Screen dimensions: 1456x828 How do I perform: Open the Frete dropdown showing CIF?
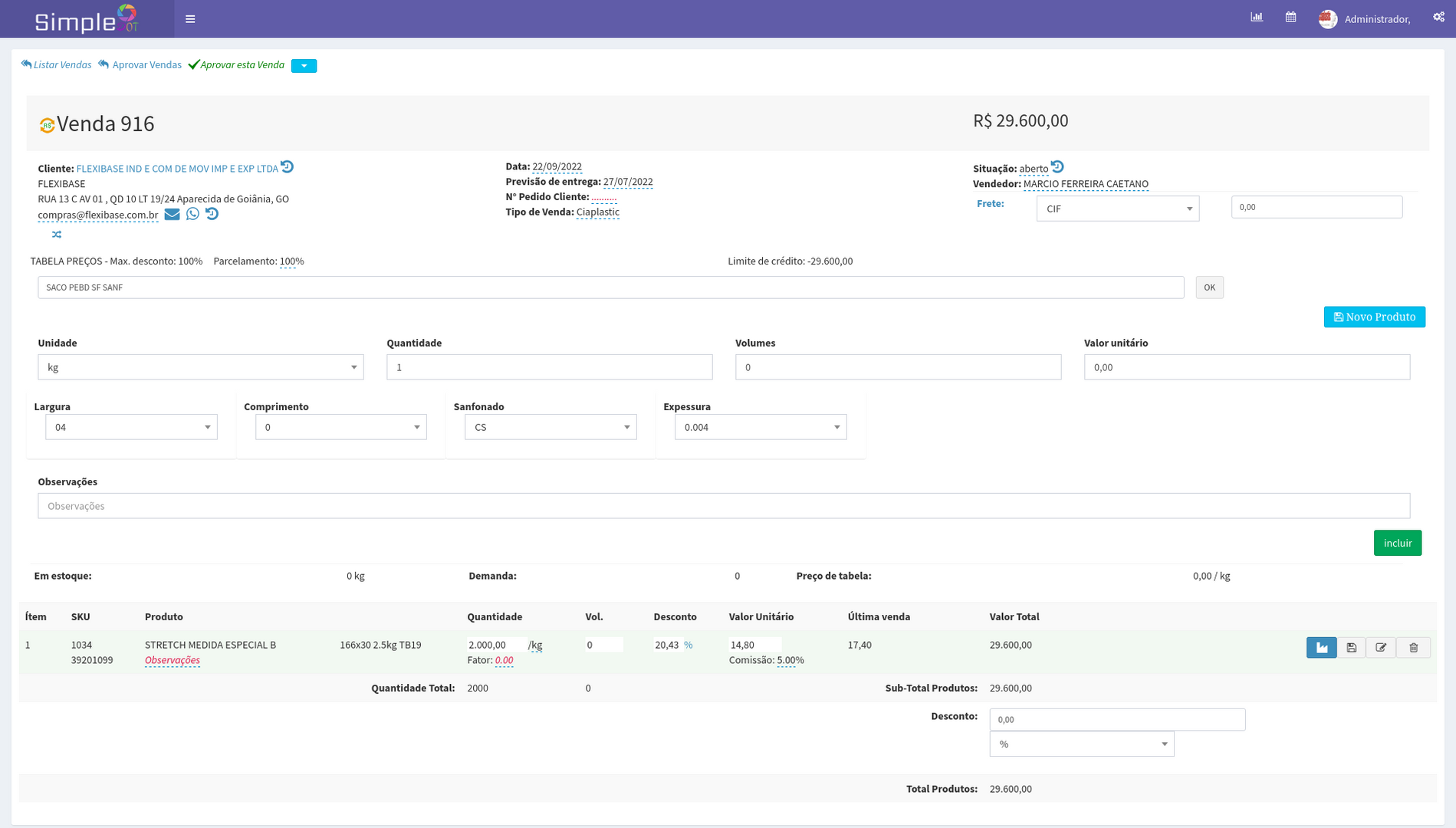pos(1117,209)
